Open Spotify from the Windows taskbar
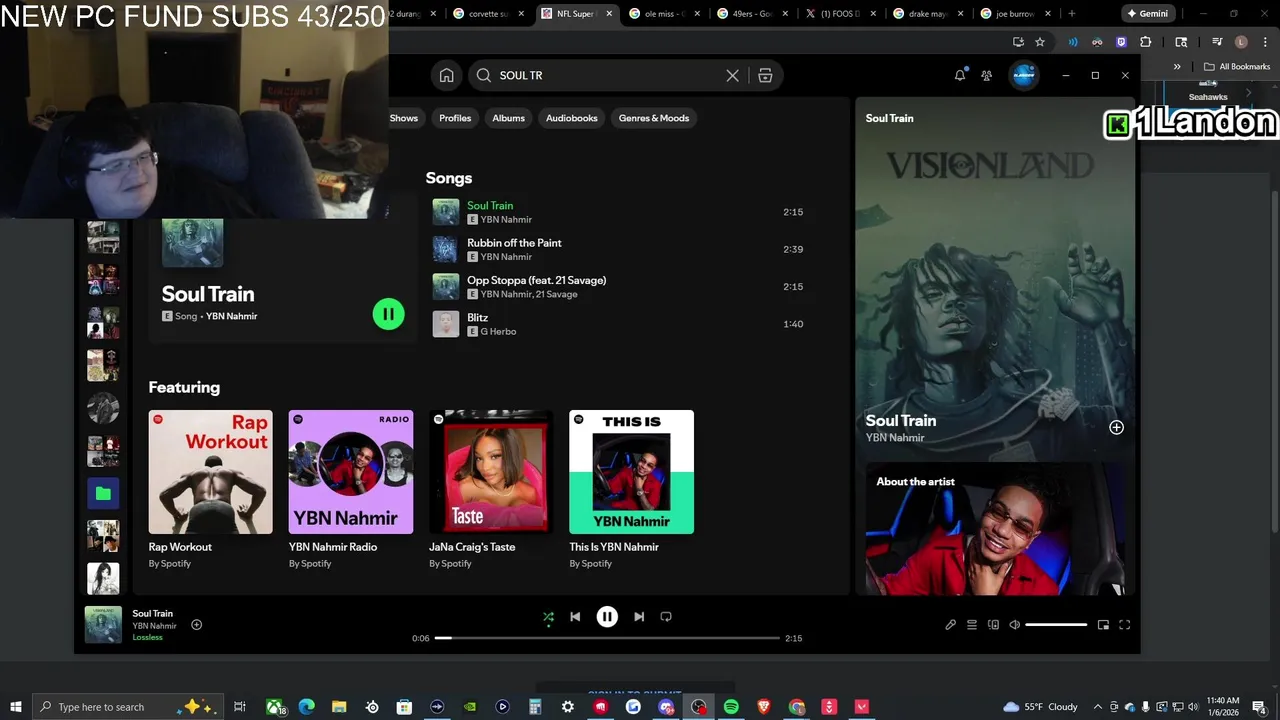The height and width of the screenshot is (720, 1280). coord(731,707)
